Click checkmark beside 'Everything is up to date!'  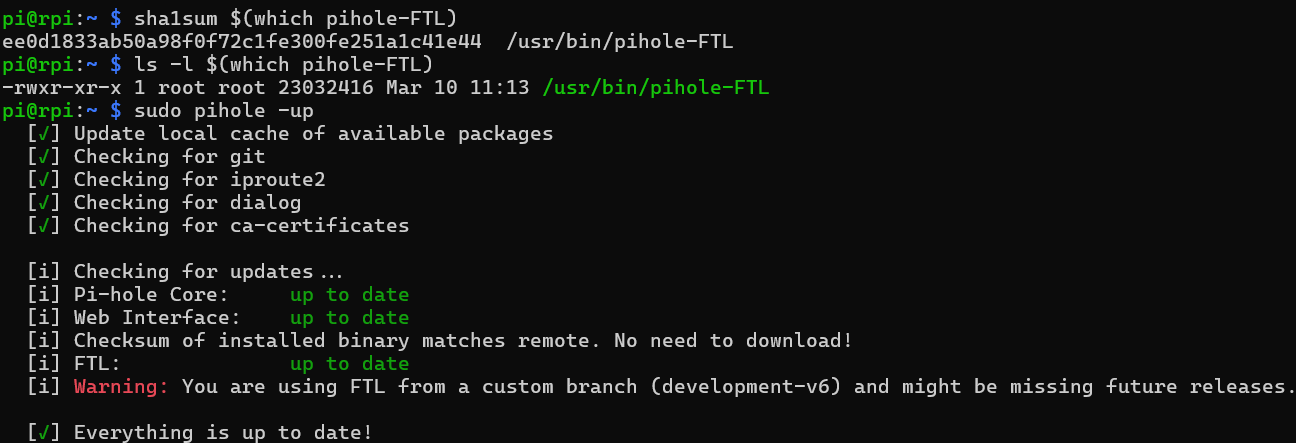click(45, 432)
